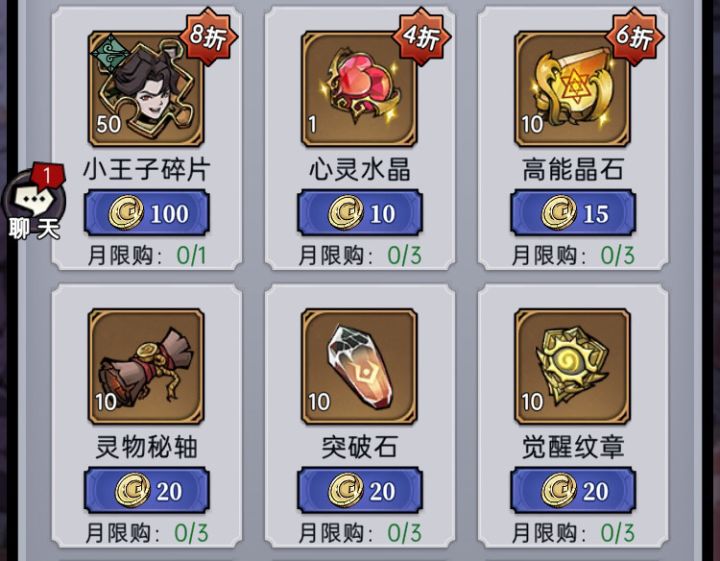The height and width of the screenshot is (561, 720).
Task: Click the 月限购 0/1 limit text
Action: click(146, 255)
